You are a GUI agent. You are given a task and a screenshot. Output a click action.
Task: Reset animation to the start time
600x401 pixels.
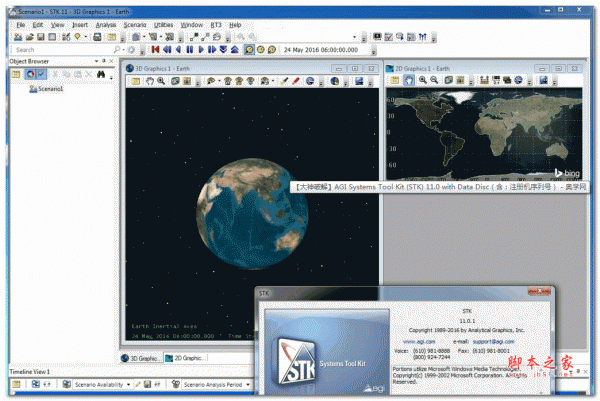click(156, 49)
